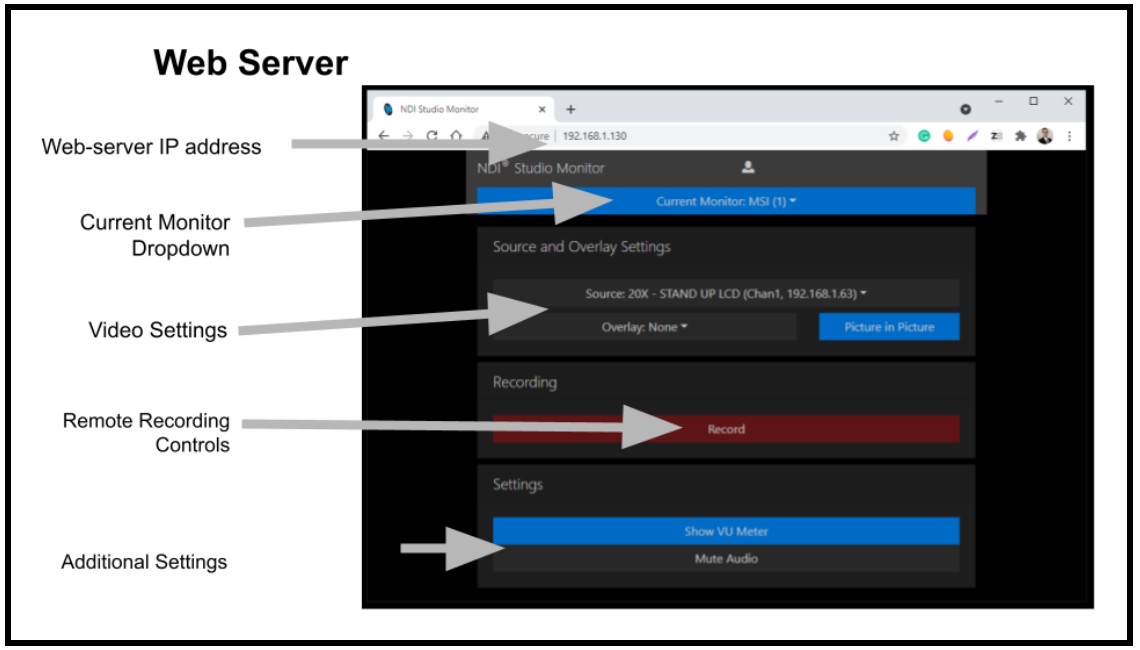This screenshot has width=1140, height=650.
Task: Click the green circle extension icon
Action: tap(923, 135)
